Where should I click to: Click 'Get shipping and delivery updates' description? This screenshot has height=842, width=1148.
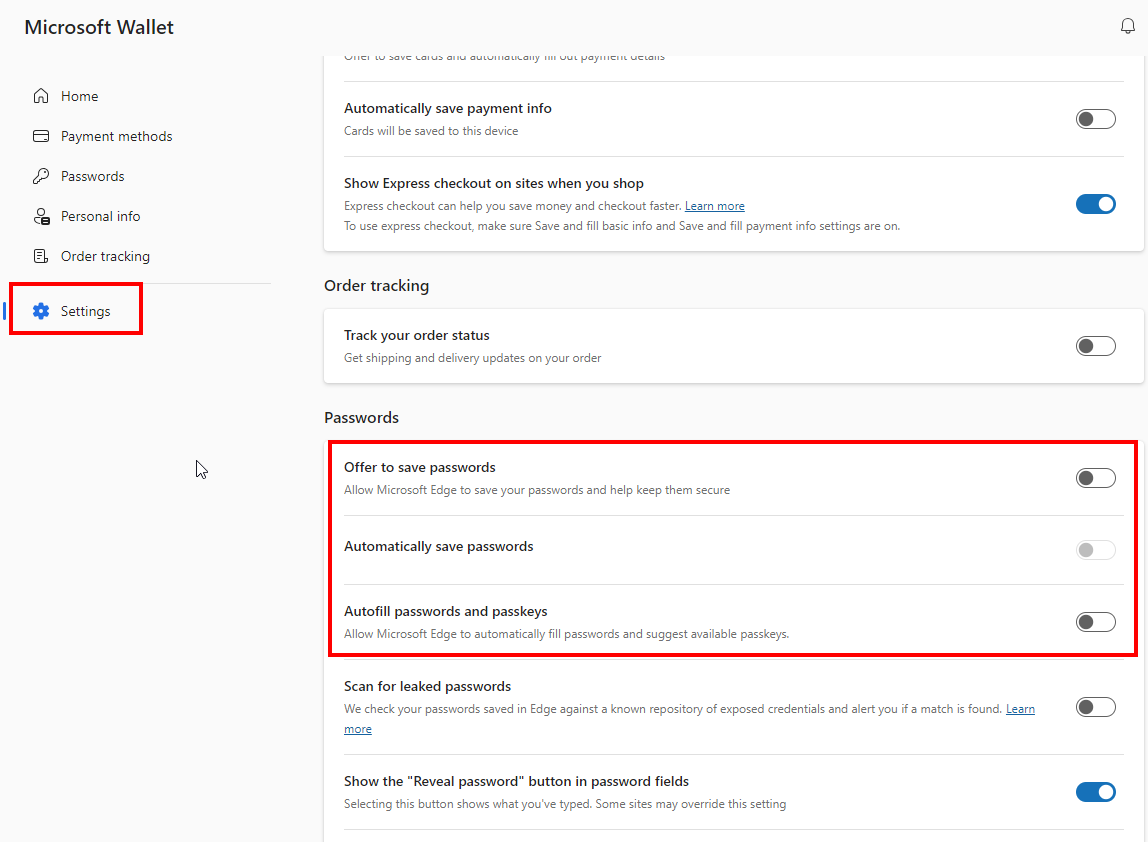point(473,358)
